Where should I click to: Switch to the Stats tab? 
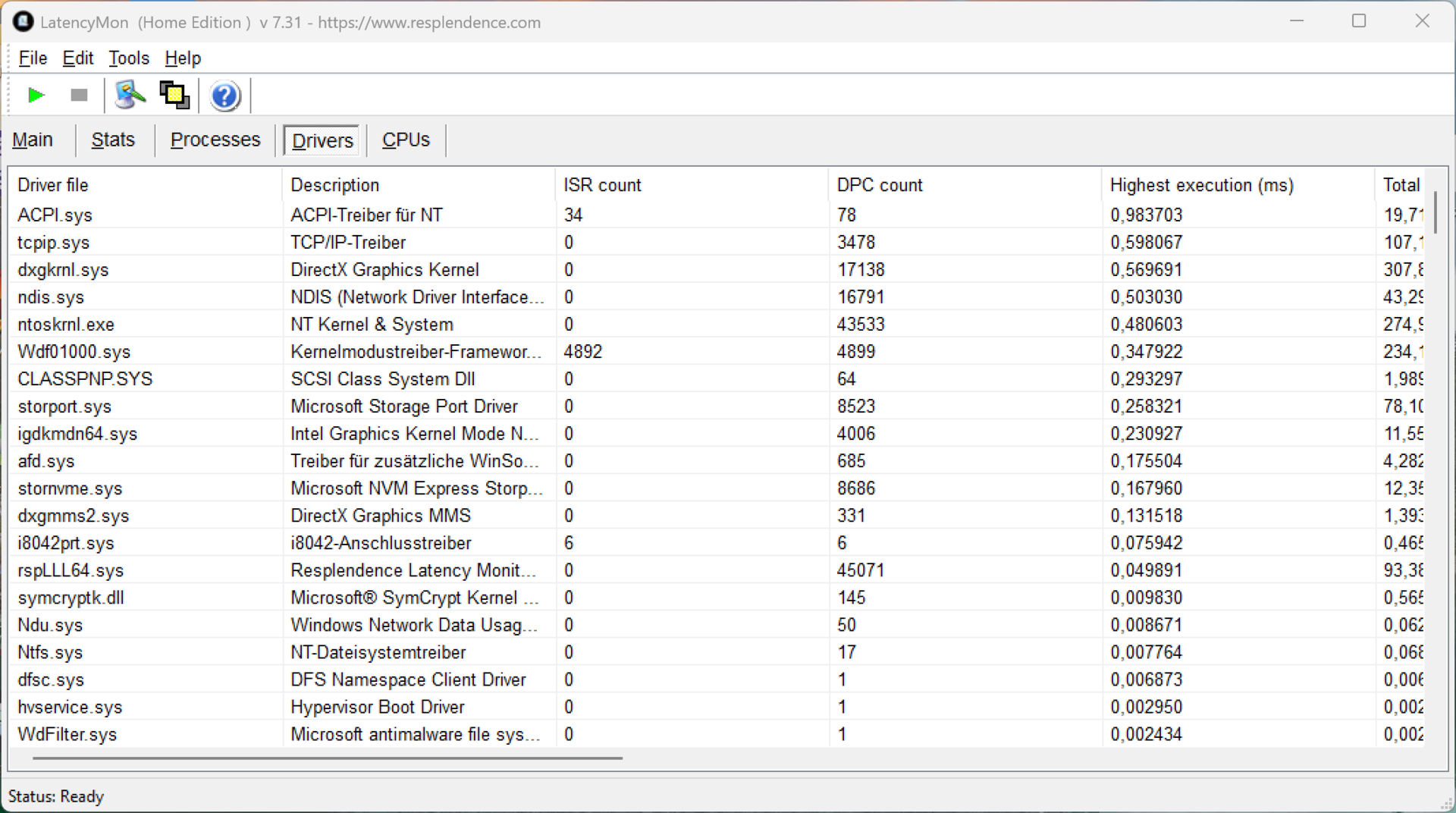[113, 140]
